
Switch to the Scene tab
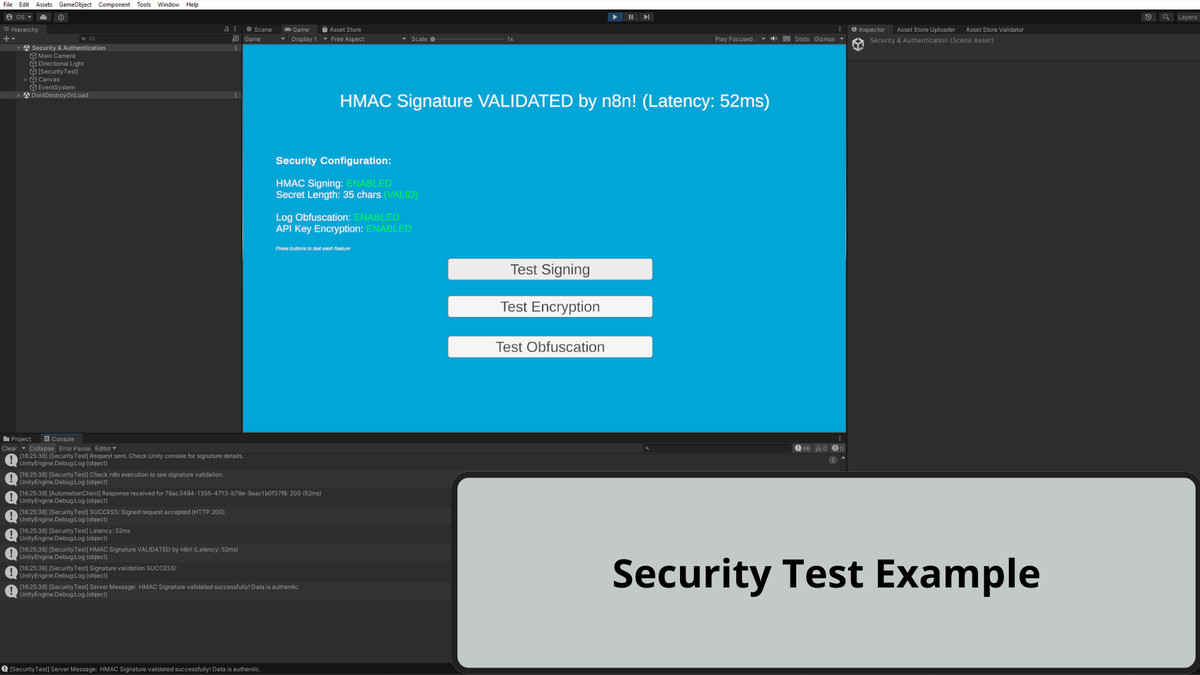[260, 30]
